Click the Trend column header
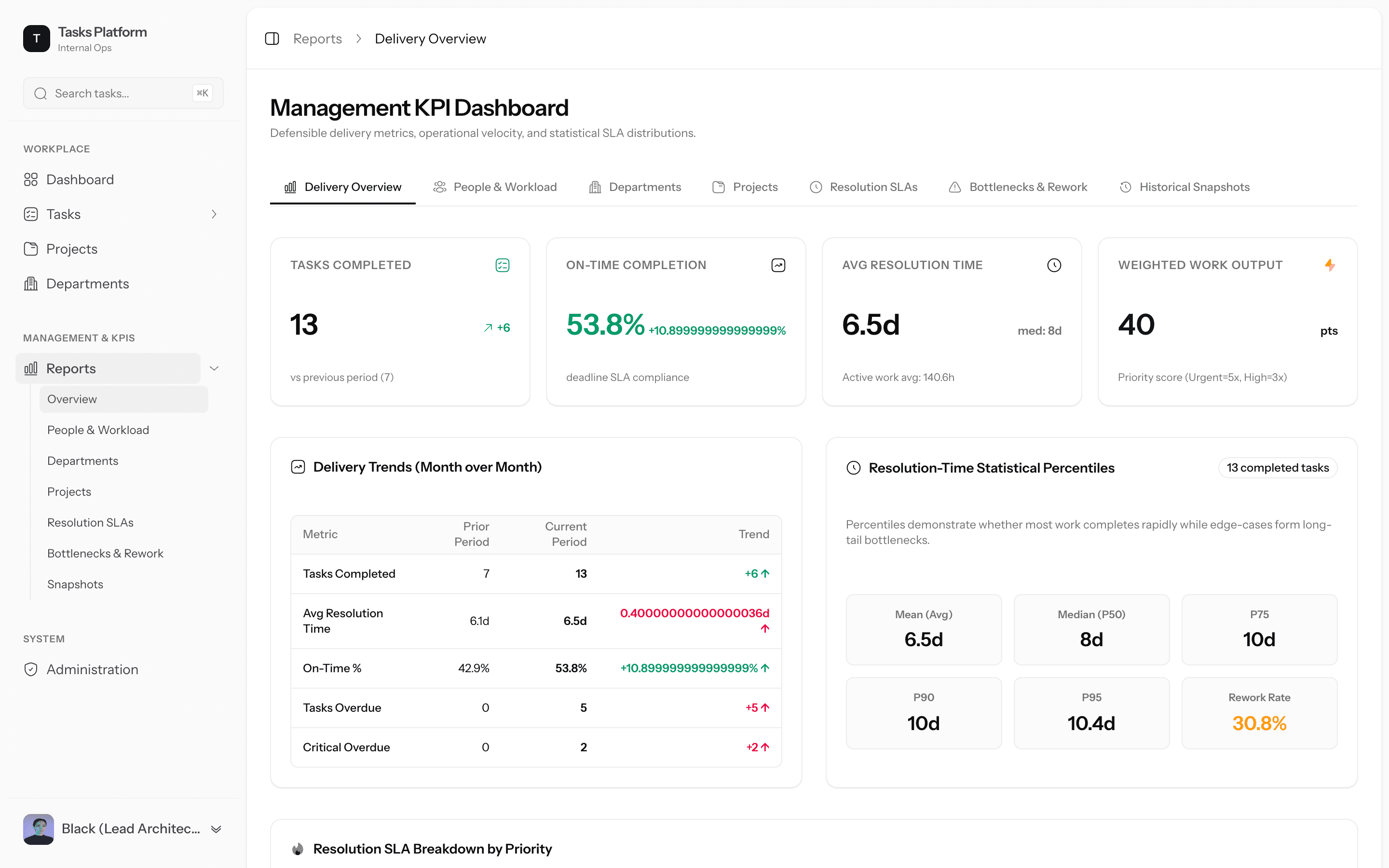Screen dimensions: 1389x868 (x=754, y=534)
